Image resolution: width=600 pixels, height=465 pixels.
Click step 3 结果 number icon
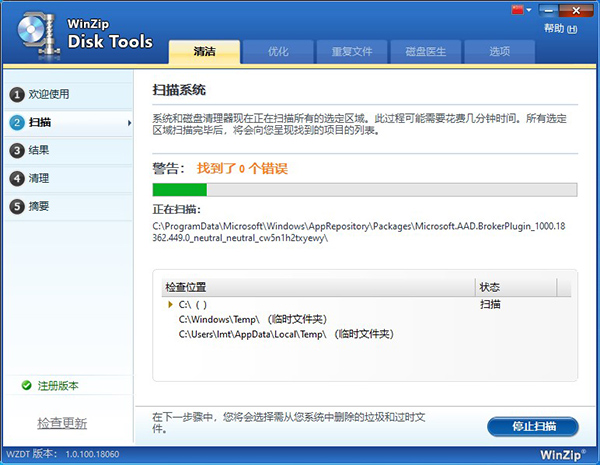click(x=16, y=150)
